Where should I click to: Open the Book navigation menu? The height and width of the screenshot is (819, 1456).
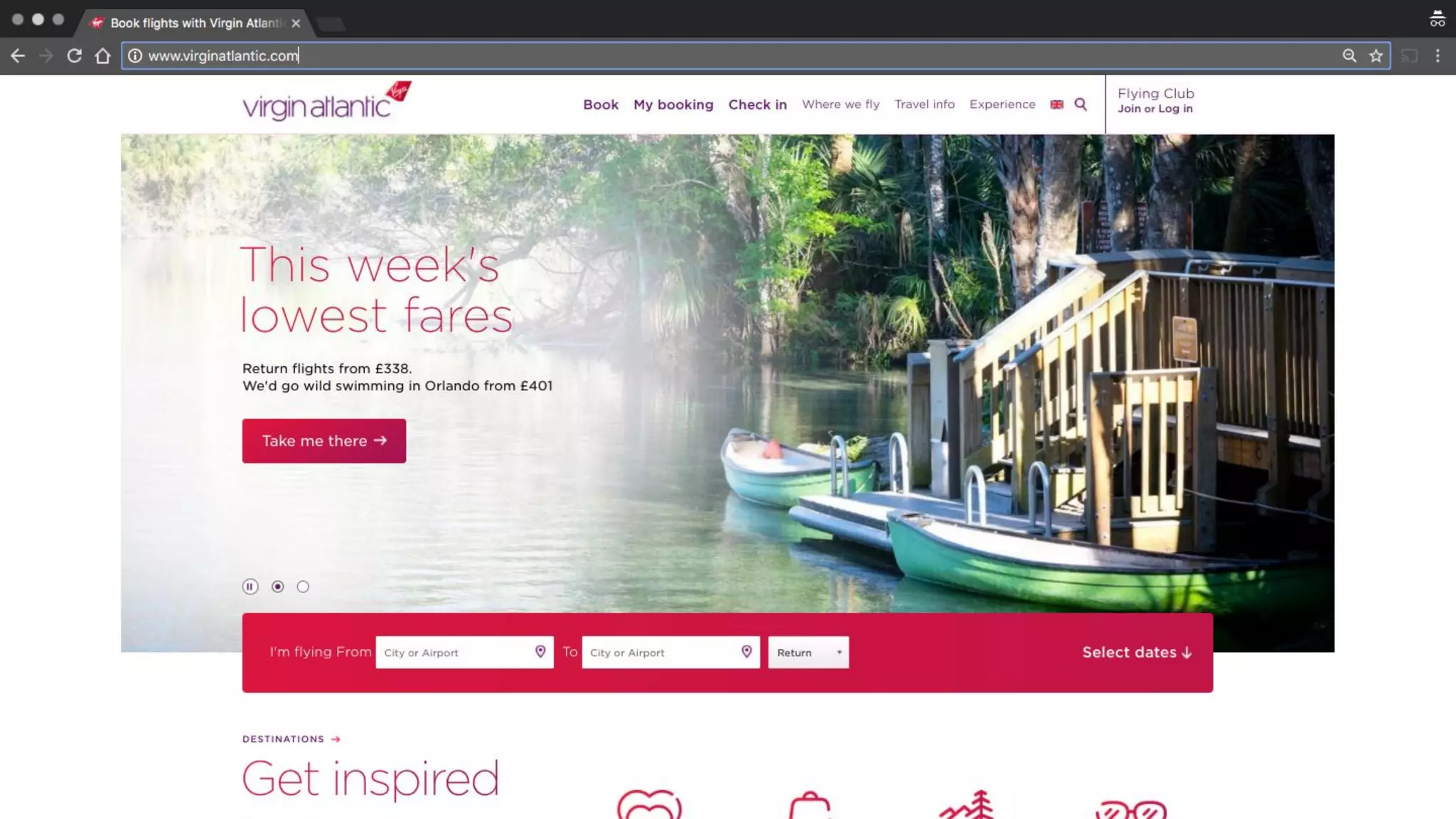pos(601,105)
